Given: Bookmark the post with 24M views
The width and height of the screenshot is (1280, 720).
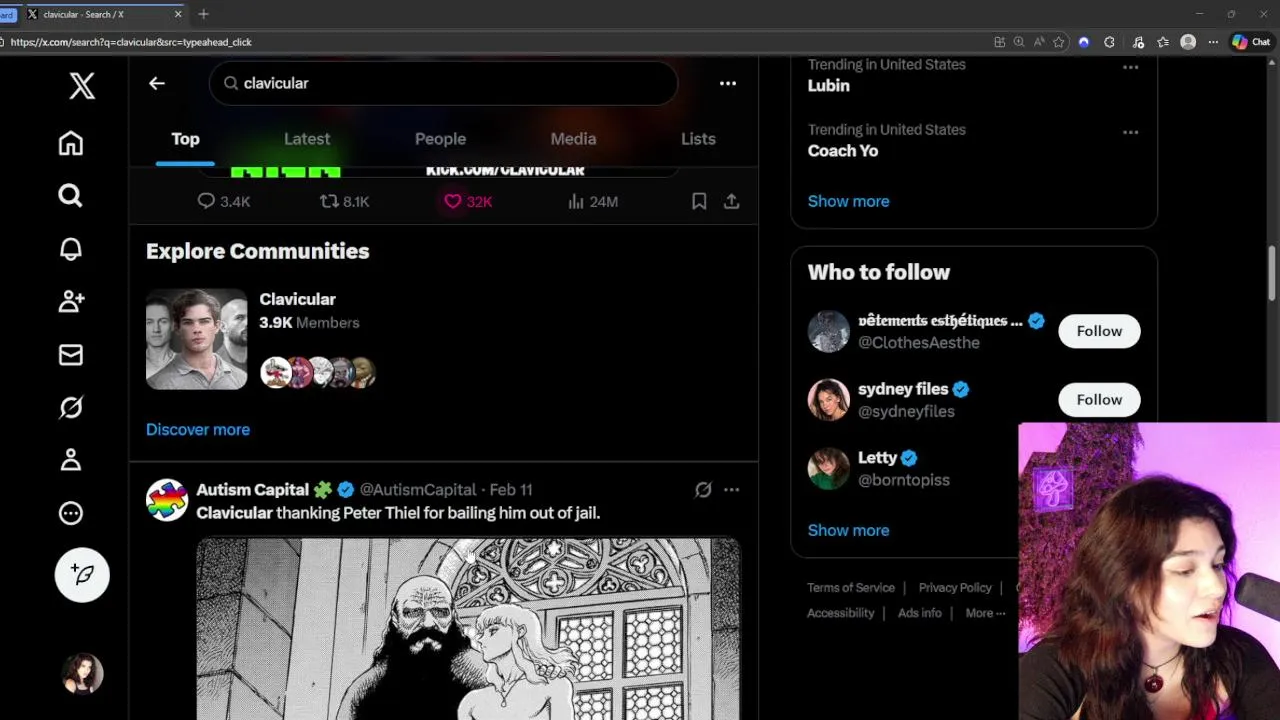Looking at the screenshot, I should point(699,201).
